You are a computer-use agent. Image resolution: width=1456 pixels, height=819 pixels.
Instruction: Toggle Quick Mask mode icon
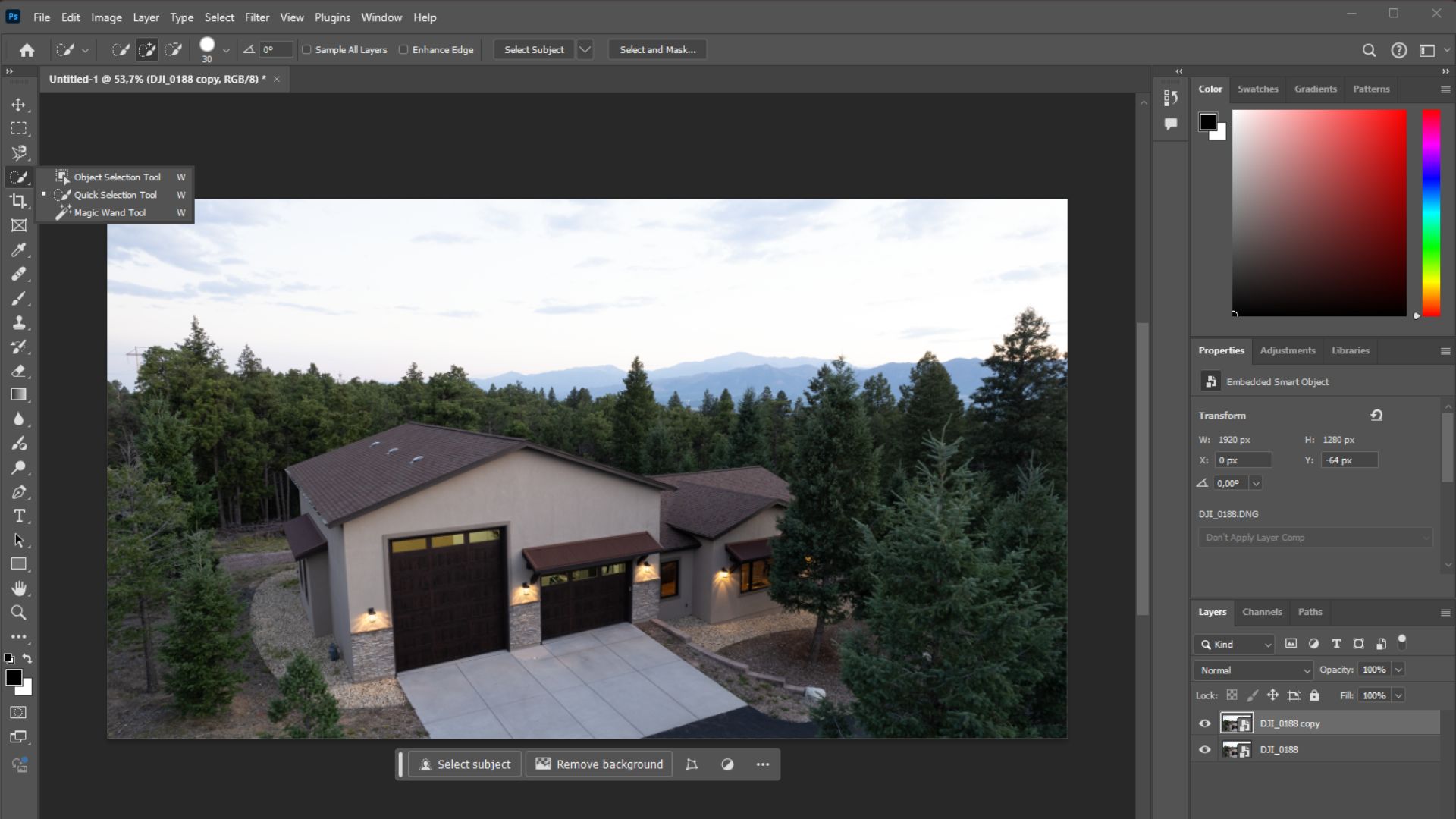point(19,712)
